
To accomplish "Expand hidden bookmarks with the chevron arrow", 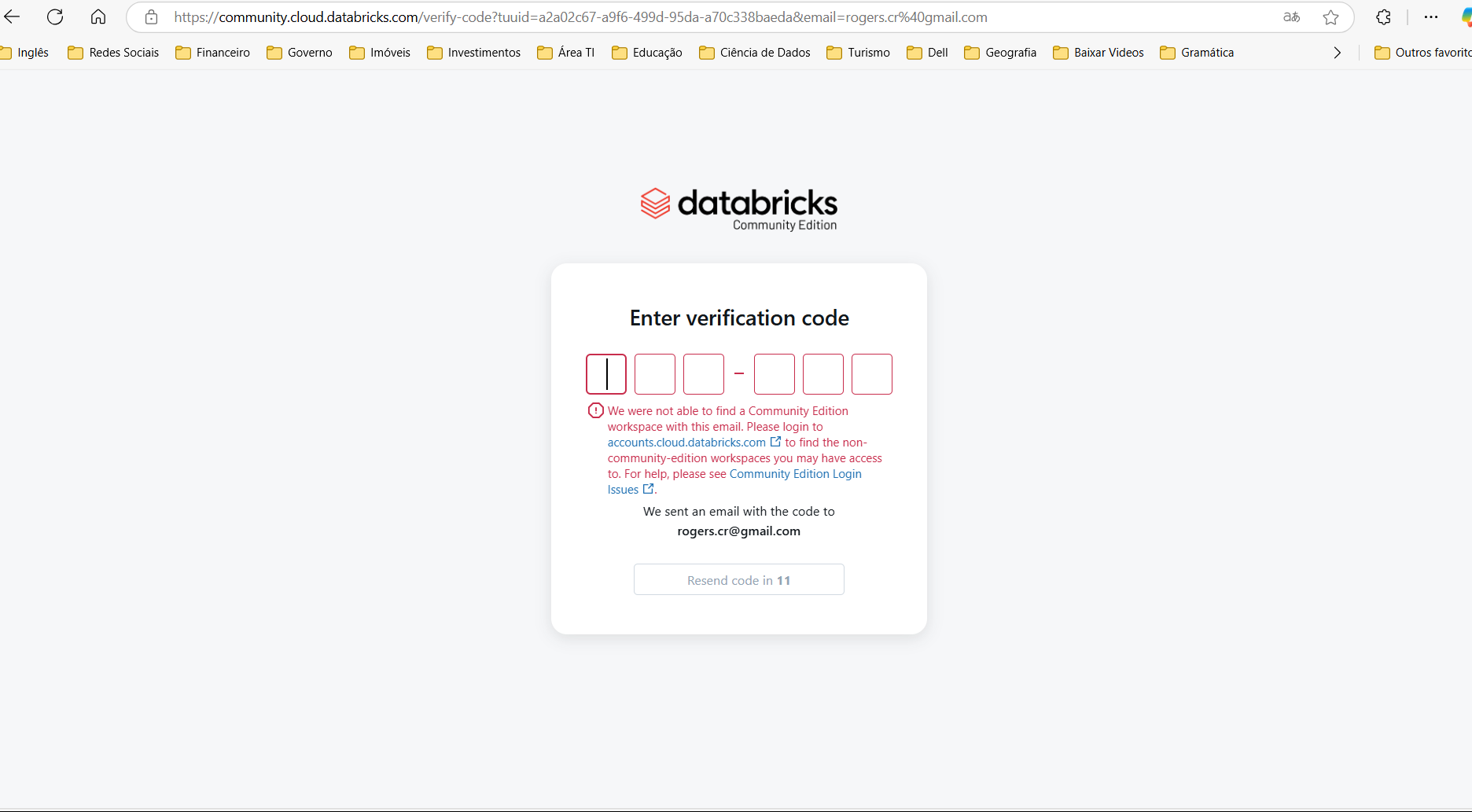I will pyautogui.click(x=1337, y=53).
